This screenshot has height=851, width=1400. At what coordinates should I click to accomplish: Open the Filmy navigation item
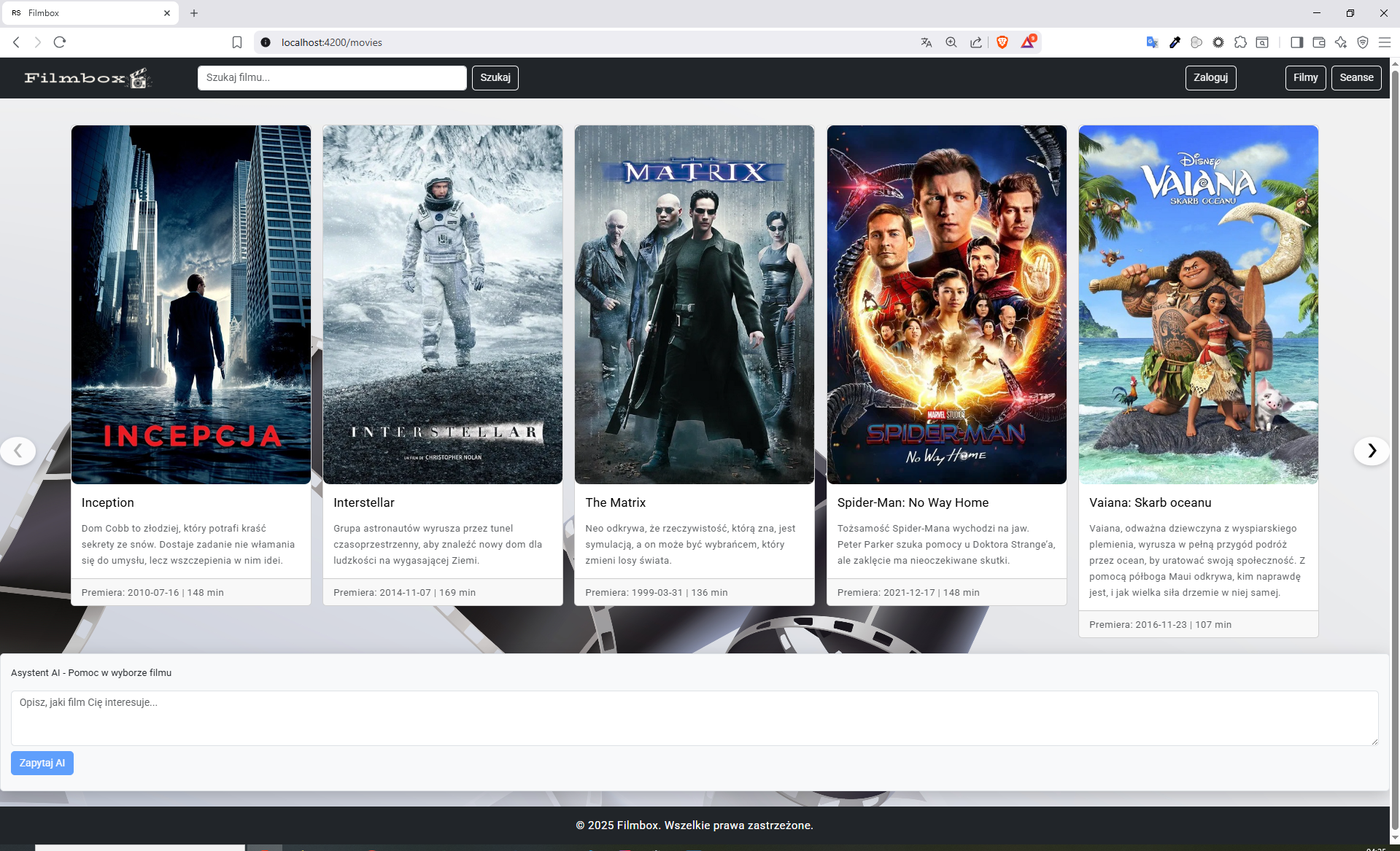click(x=1305, y=77)
